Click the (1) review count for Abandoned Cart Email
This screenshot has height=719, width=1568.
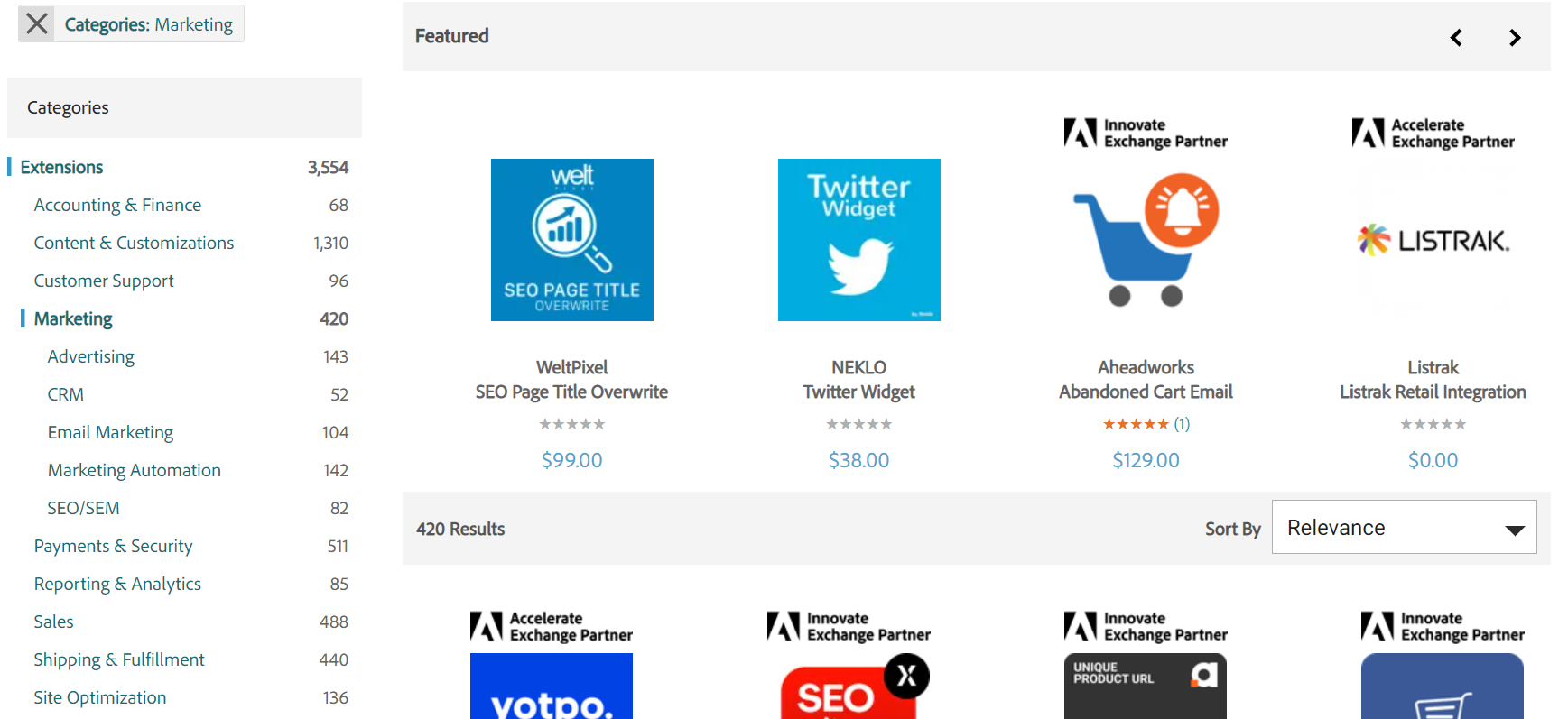pyautogui.click(x=1183, y=423)
